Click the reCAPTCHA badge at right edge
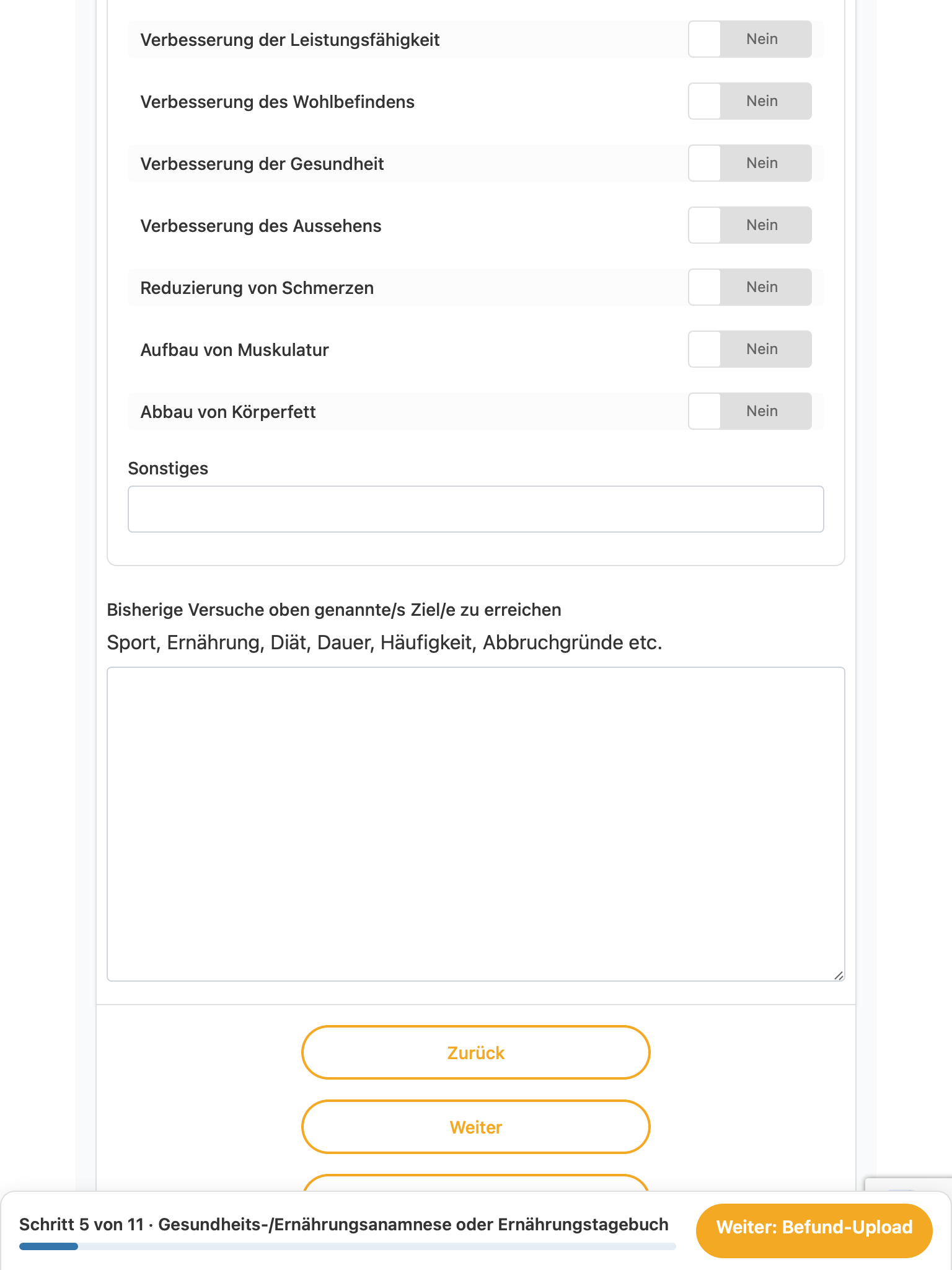 (x=909, y=1184)
